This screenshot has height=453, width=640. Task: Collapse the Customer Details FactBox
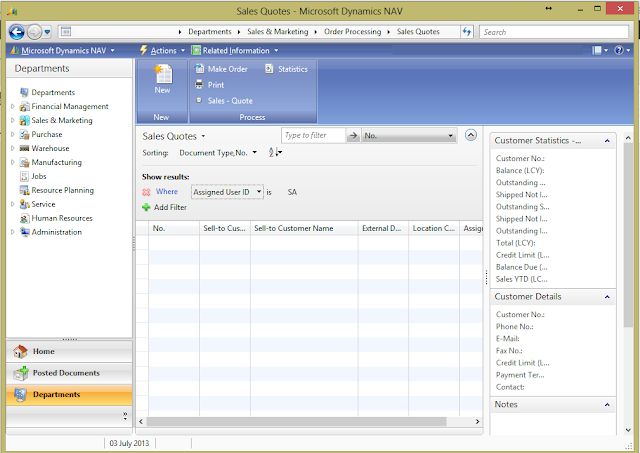click(x=607, y=297)
